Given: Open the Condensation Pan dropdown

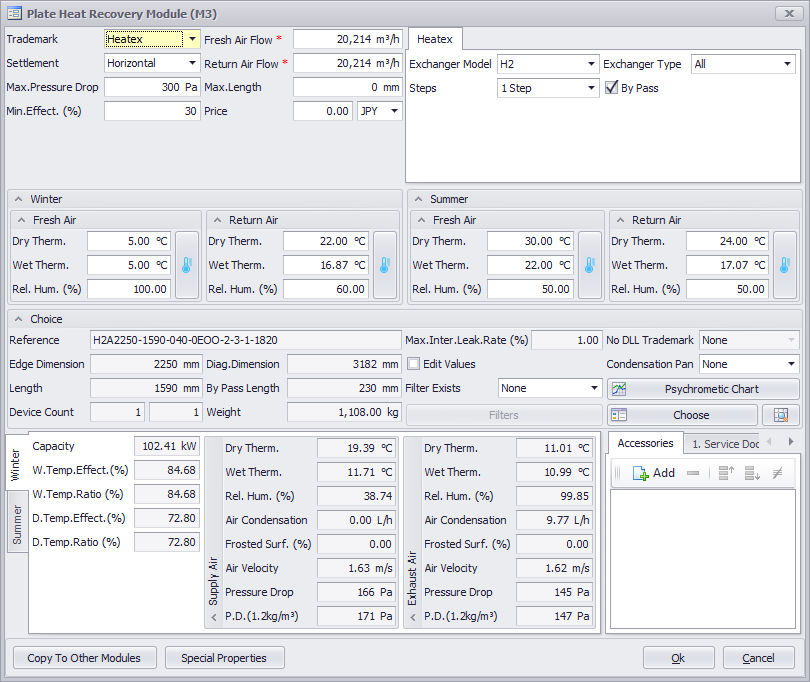Looking at the screenshot, I should (791, 364).
